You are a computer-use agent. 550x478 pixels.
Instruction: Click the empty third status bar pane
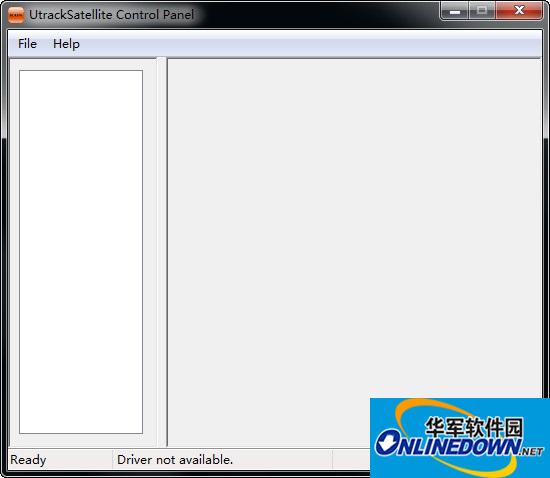click(351, 460)
